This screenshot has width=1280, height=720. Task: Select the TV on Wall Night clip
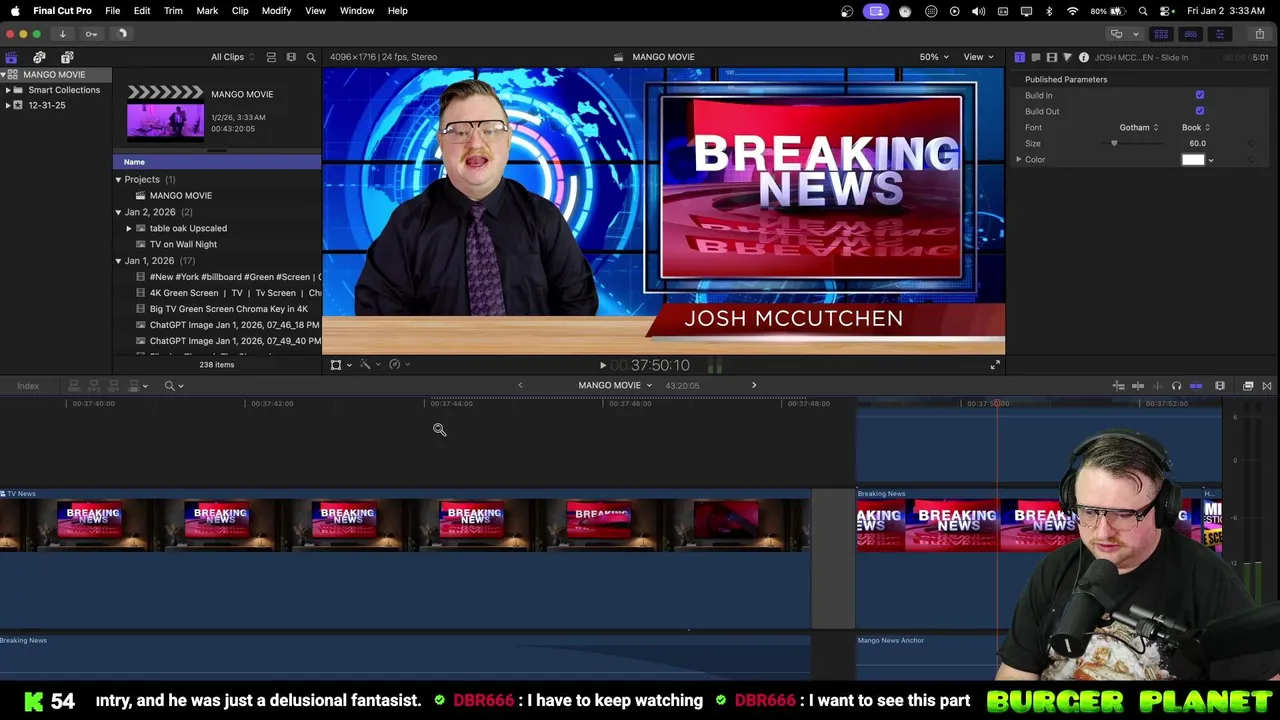point(183,244)
